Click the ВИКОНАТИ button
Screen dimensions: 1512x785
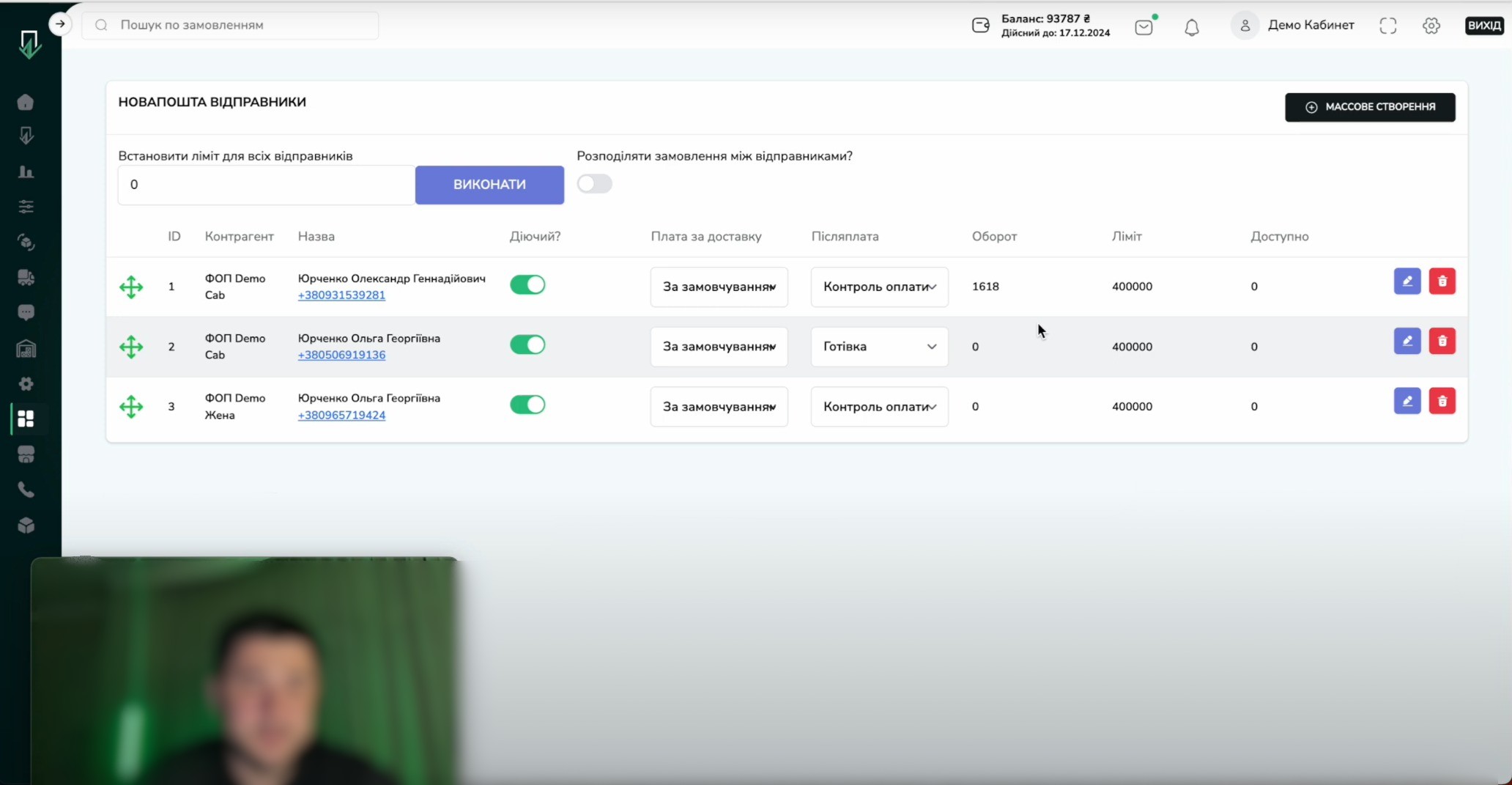489,185
